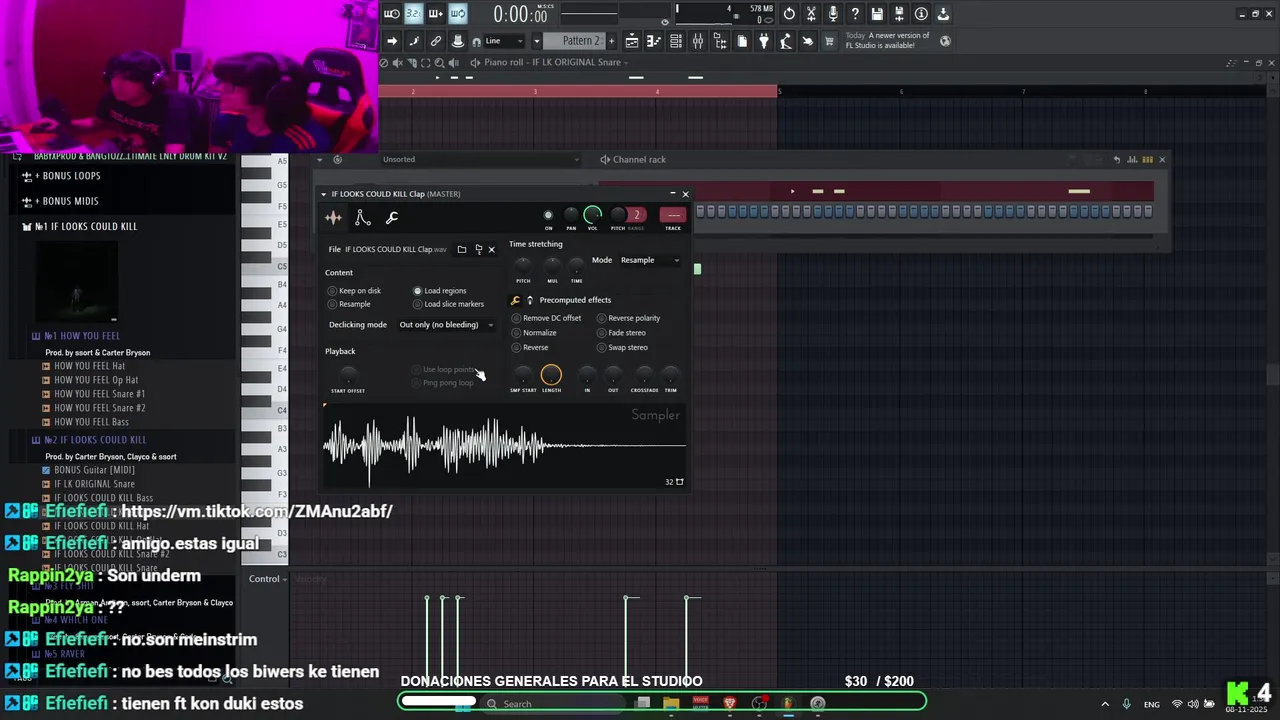Image resolution: width=1280 pixels, height=720 pixels.
Task: Open the Line snap dropdown
Action: pos(505,41)
